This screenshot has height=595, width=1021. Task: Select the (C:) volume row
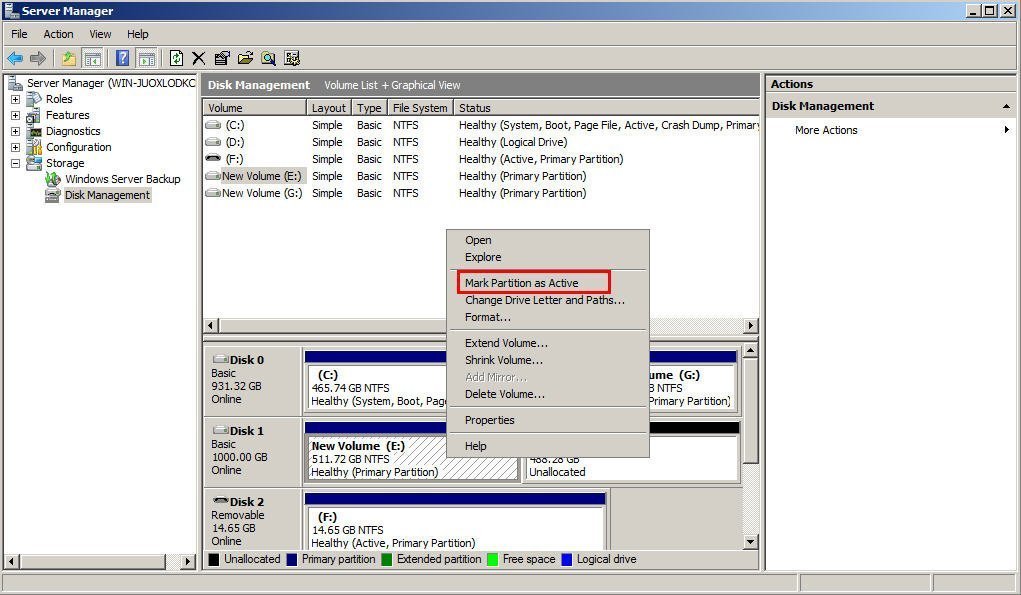(x=481, y=125)
